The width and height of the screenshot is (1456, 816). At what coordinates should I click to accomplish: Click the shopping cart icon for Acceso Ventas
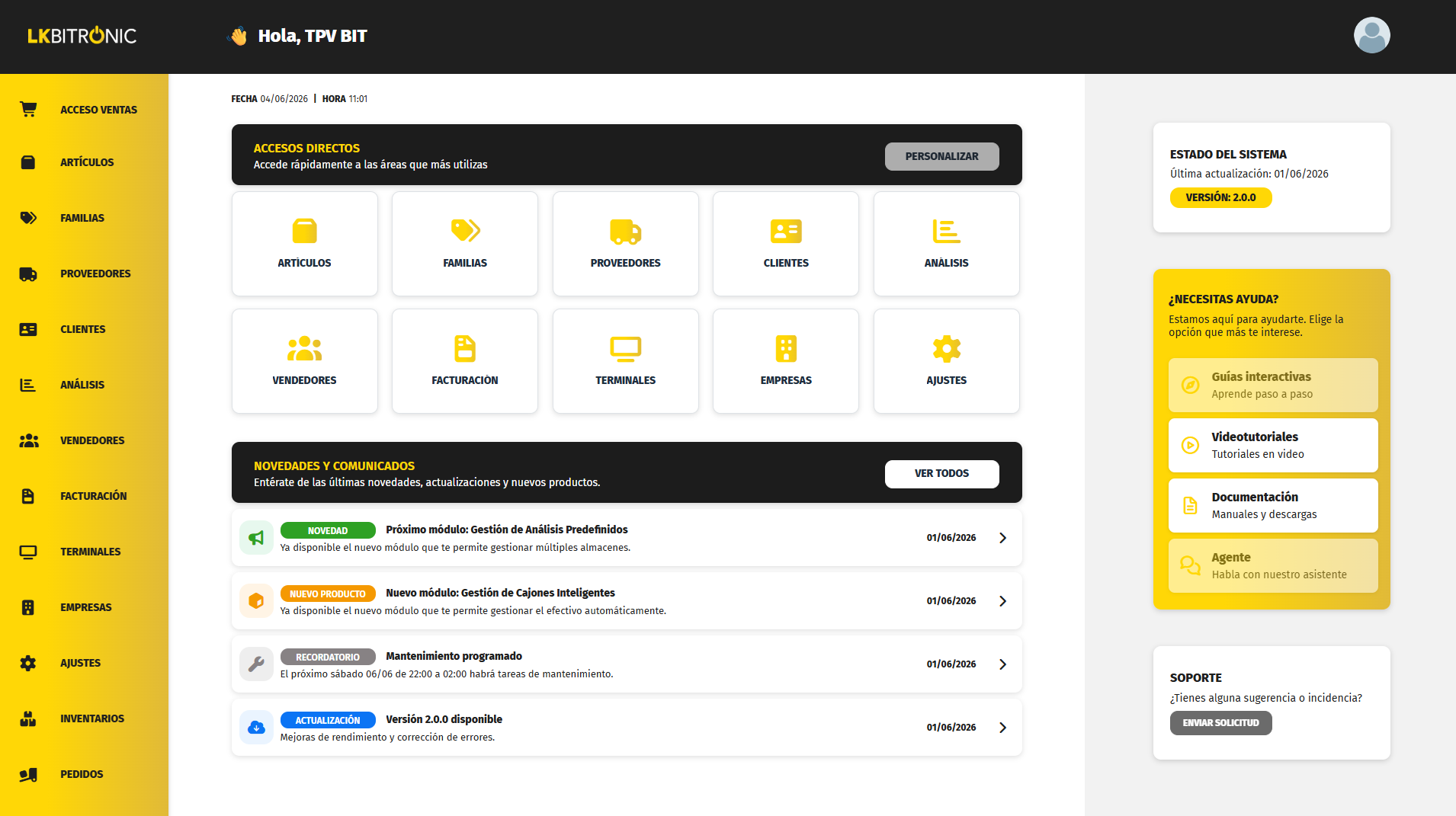(28, 110)
